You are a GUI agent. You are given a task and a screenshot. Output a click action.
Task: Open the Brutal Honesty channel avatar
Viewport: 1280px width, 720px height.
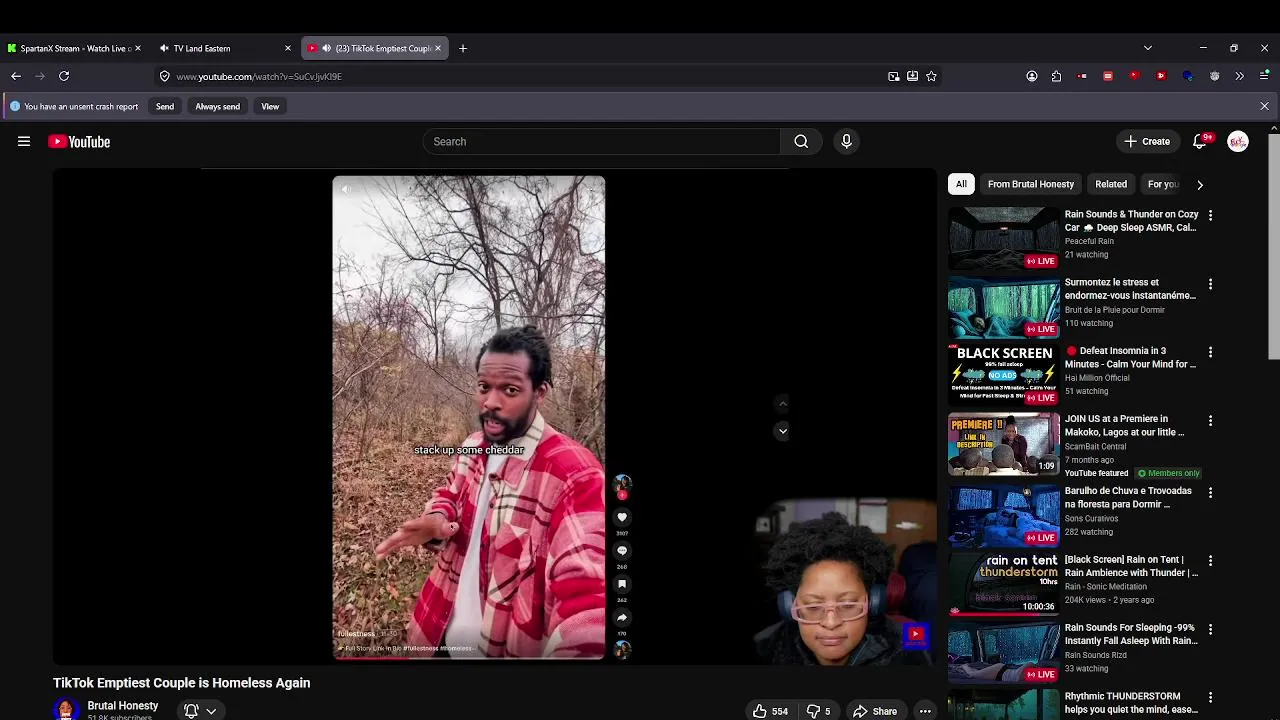point(66,710)
